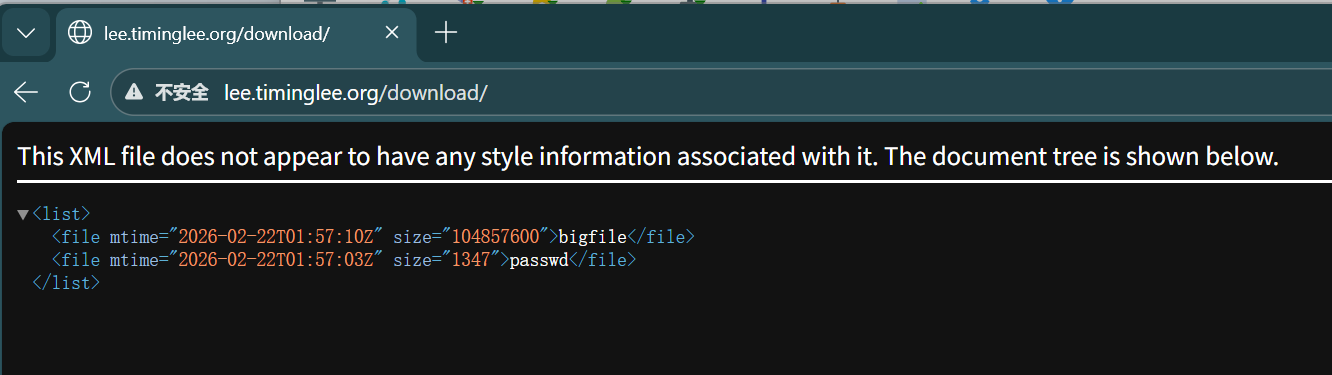Viewport: 1332px width, 375px height.
Task: Click size value 1347
Action: (x=470, y=260)
